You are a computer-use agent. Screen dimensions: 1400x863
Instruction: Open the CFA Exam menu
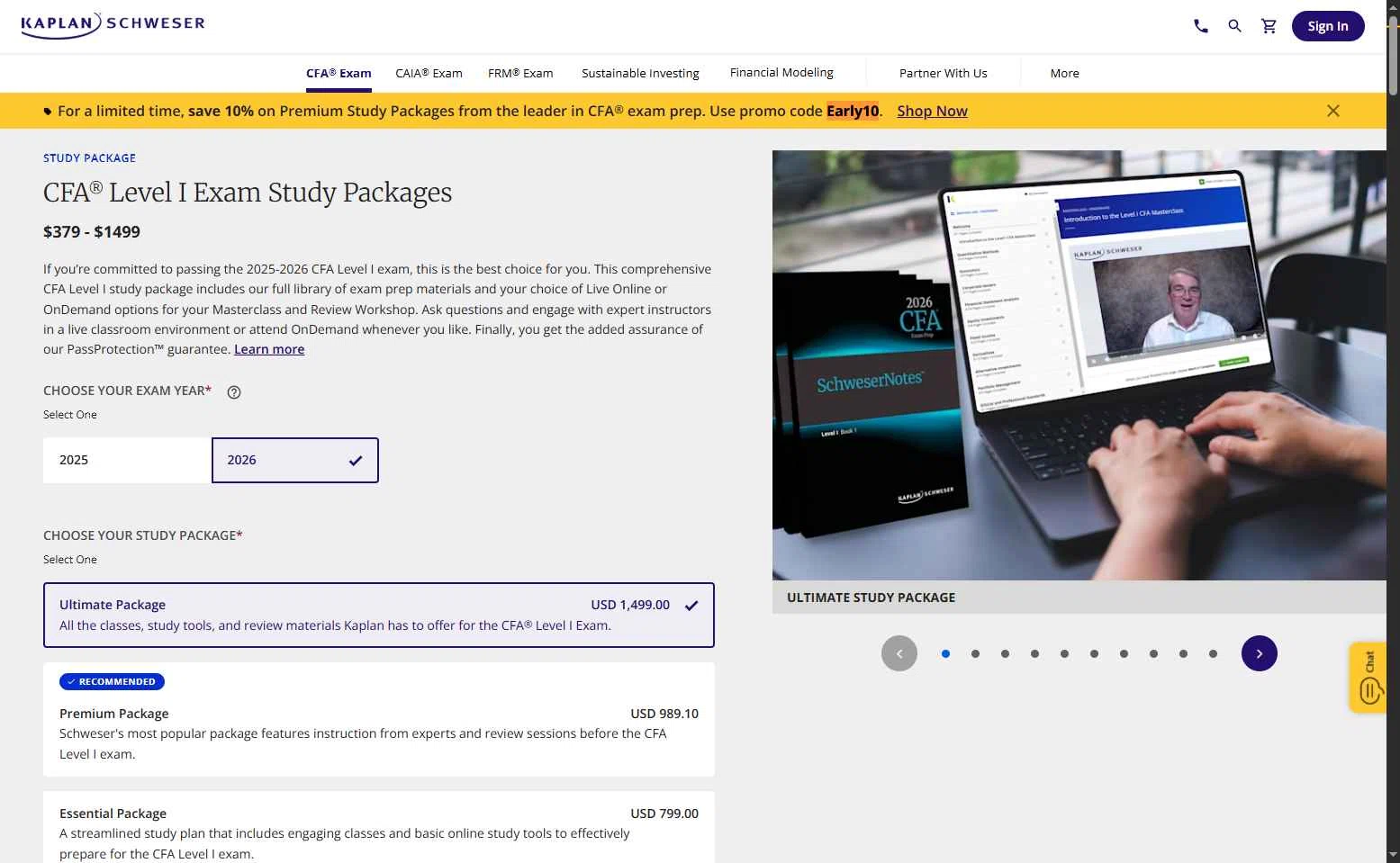[339, 73]
